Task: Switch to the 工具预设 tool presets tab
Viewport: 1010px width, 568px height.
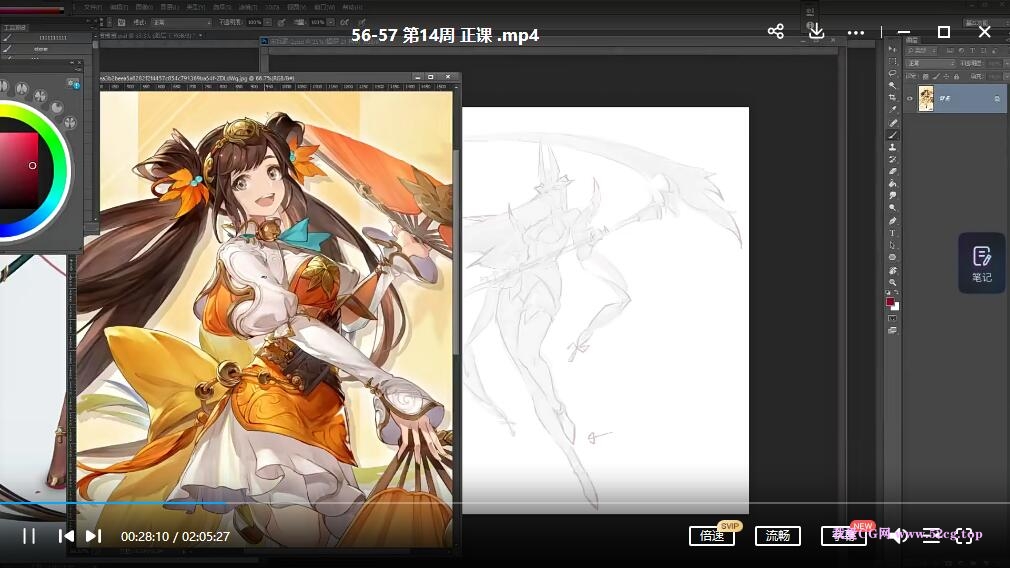Action: coord(15,28)
